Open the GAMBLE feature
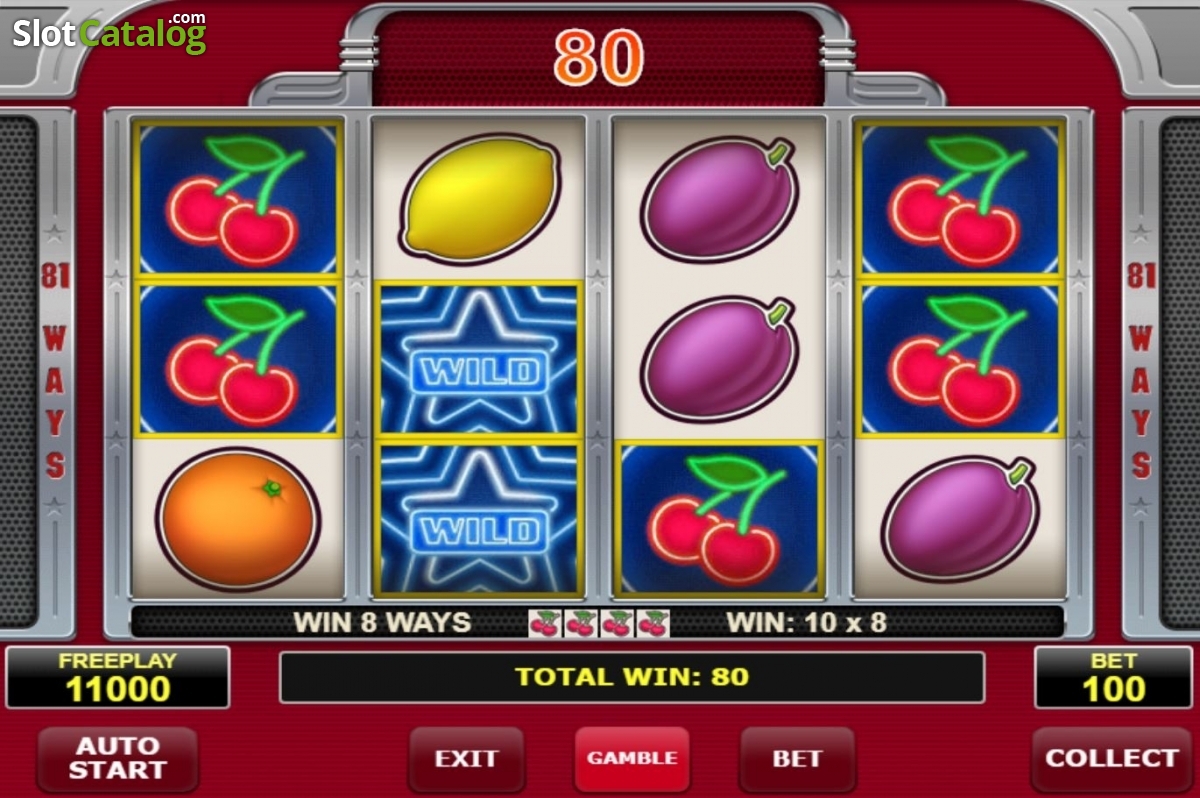 632,759
